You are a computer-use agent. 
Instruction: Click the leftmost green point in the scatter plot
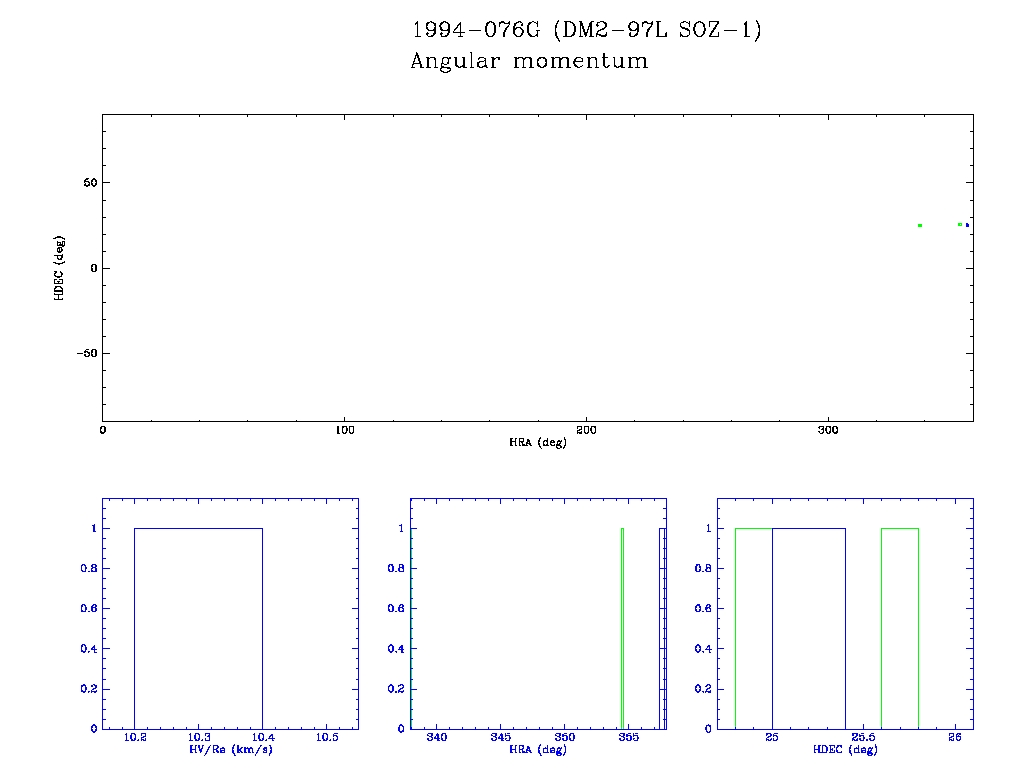click(919, 226)
